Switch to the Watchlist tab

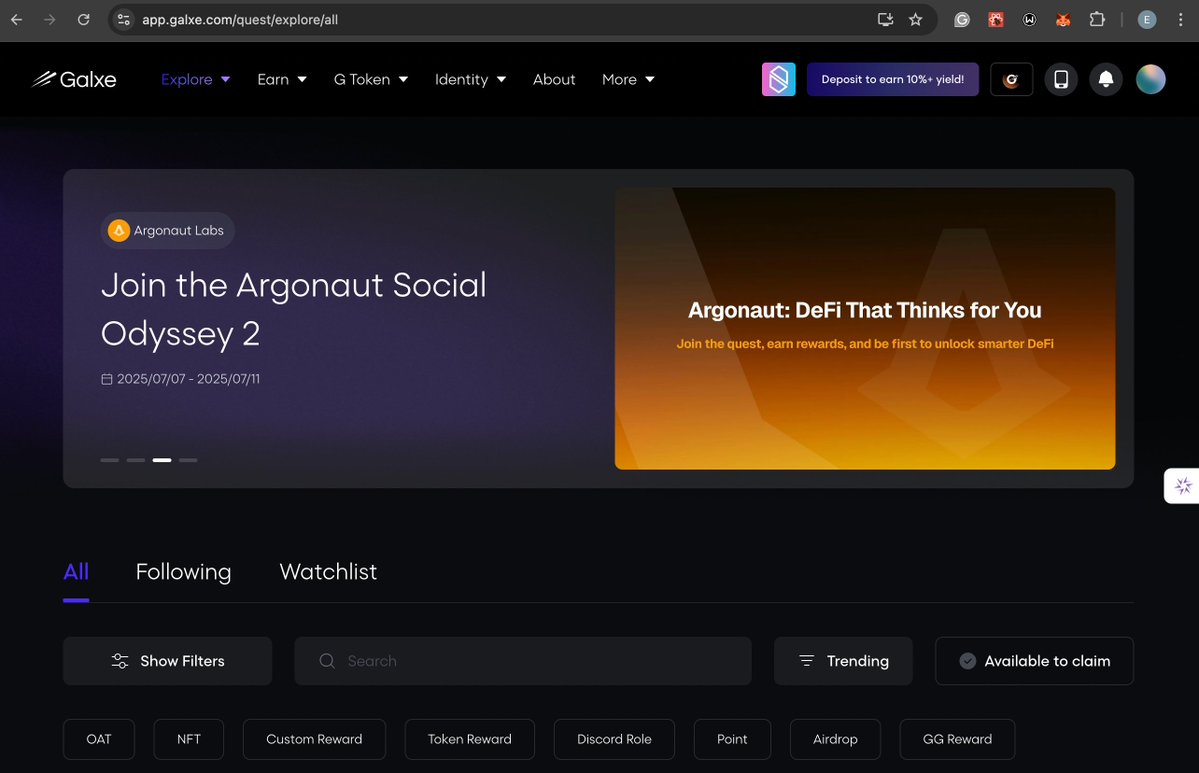point(328,572)
